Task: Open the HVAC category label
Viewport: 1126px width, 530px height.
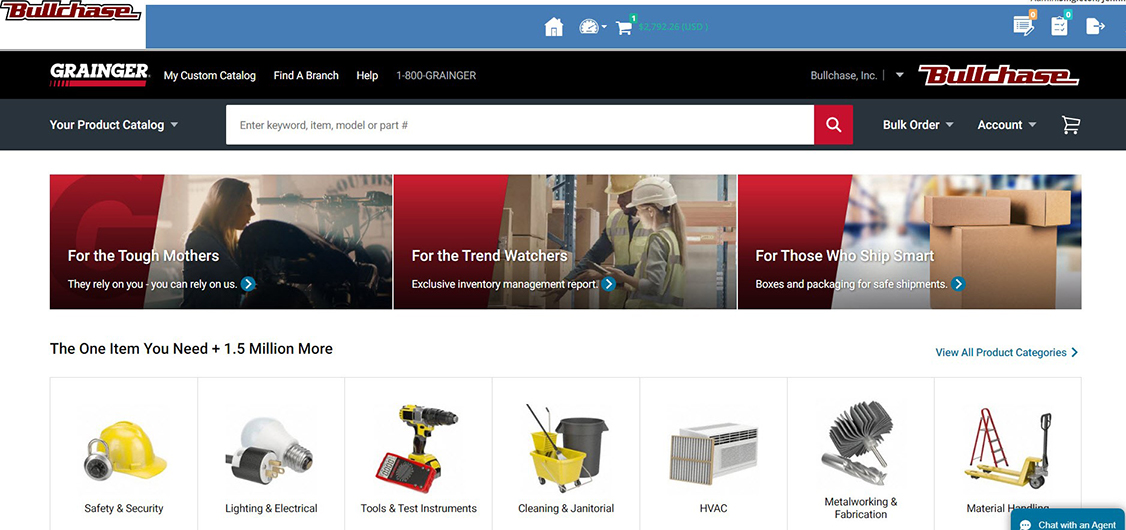Action: point(713,508)
